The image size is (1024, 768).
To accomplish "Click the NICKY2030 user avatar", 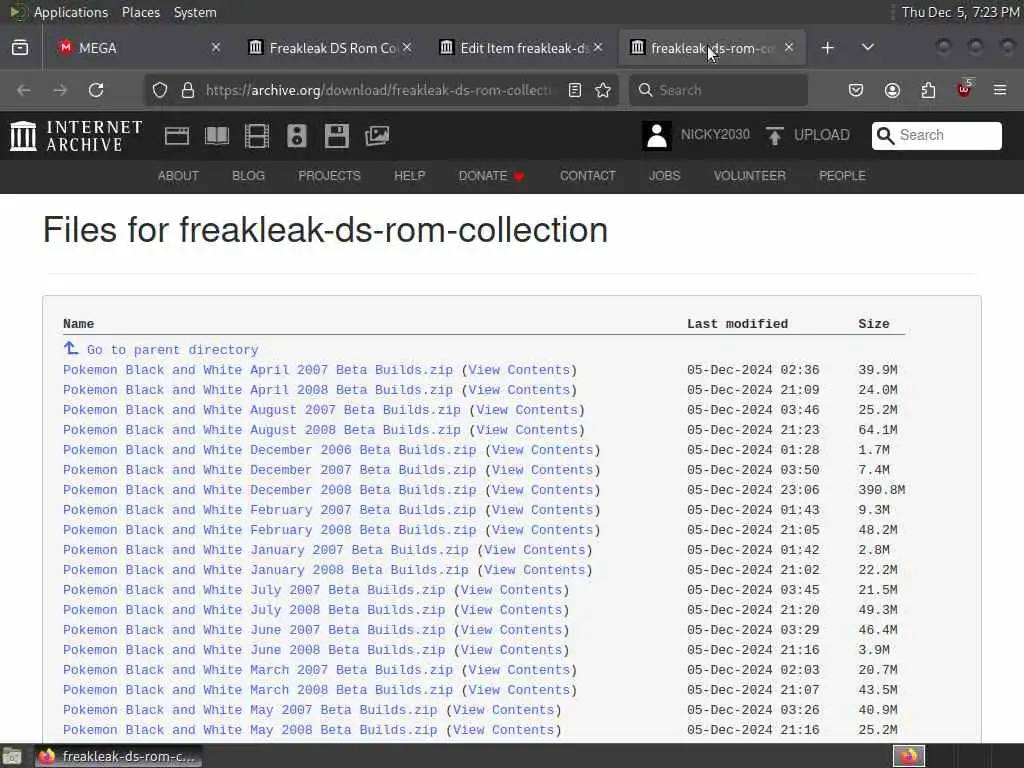I will click(656, 136).
